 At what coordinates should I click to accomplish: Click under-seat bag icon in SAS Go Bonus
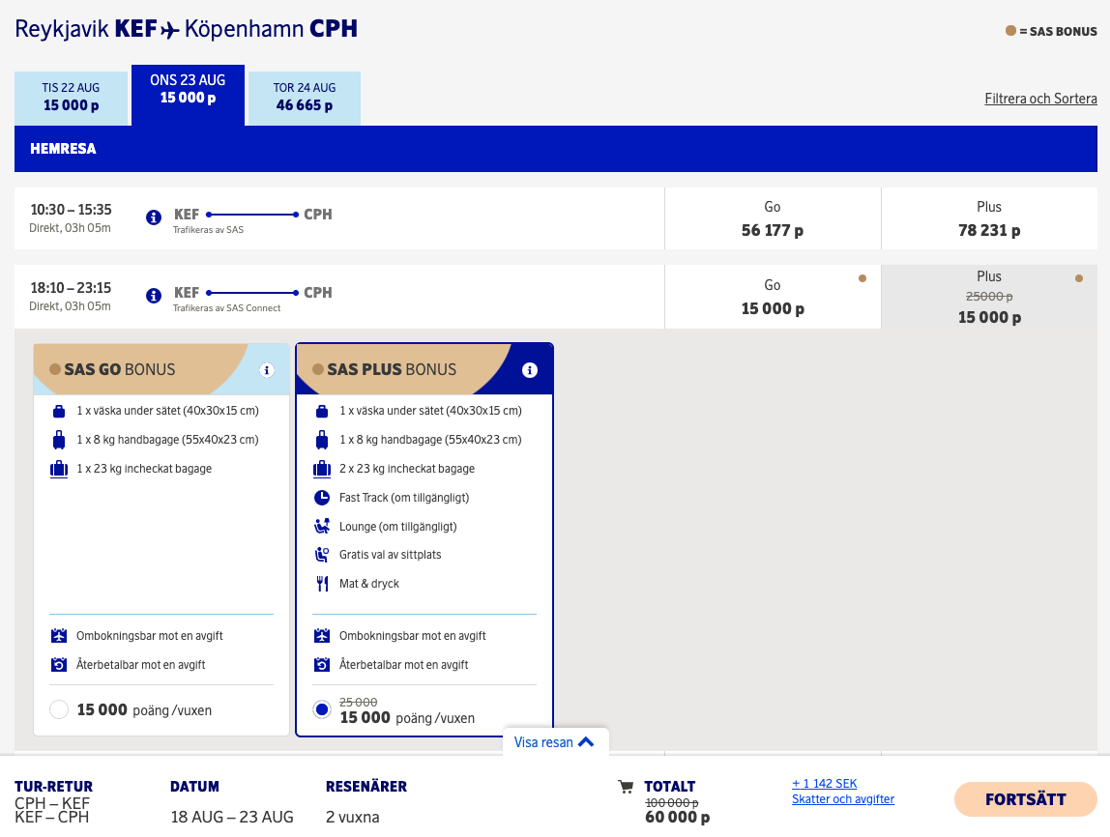click(59, 411)
